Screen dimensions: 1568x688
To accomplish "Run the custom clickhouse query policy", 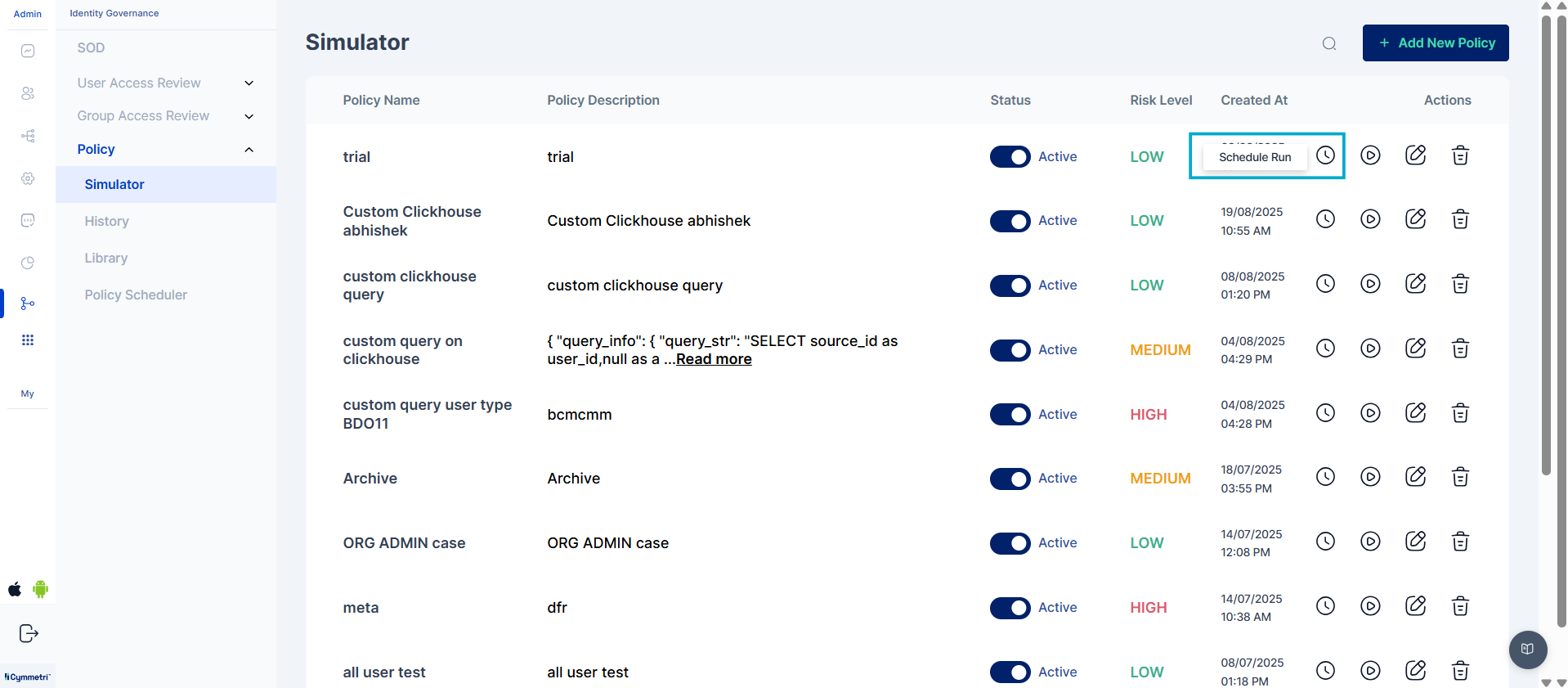I will pyautogui.click(x=1370, y=284).
